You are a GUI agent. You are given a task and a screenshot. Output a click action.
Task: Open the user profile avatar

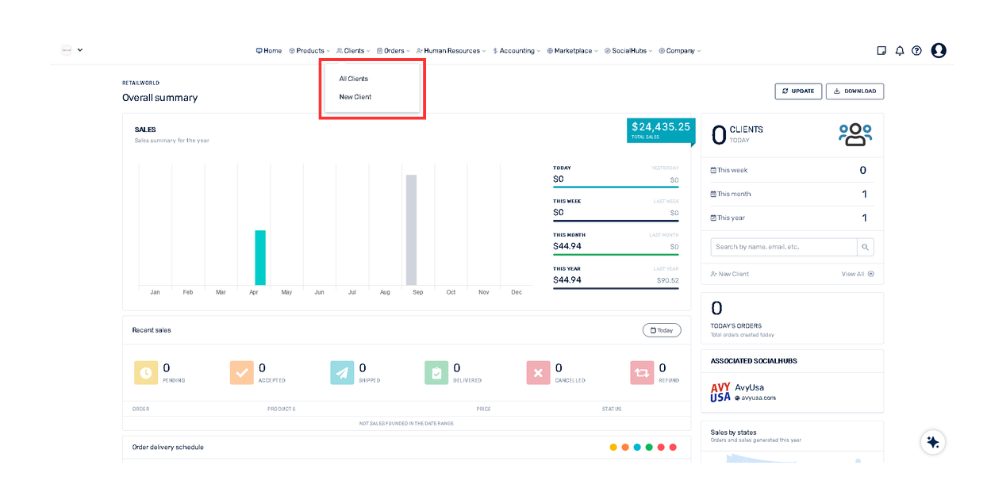tap(938, 50)
